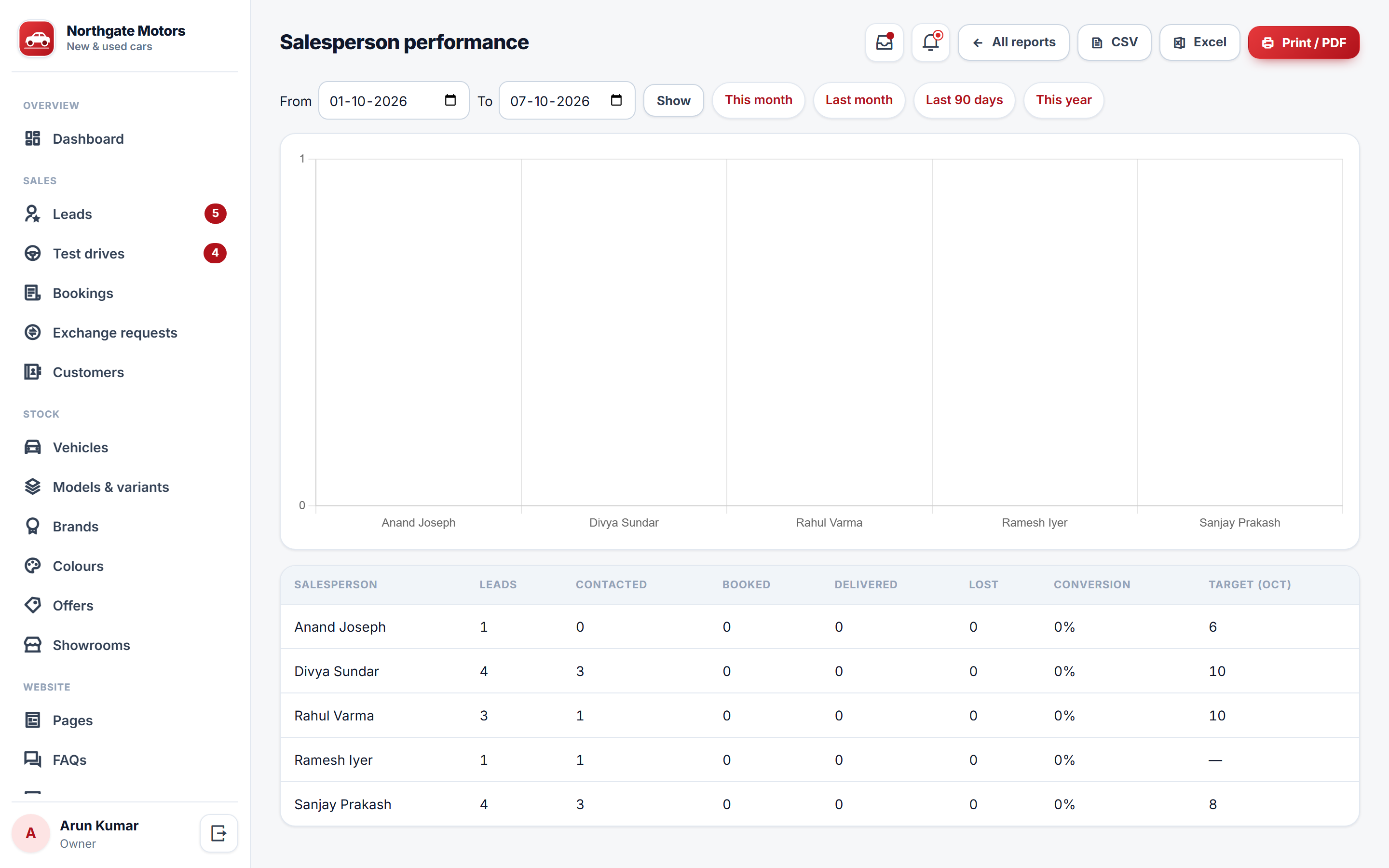Filter by This month

[x=758, y=100]
